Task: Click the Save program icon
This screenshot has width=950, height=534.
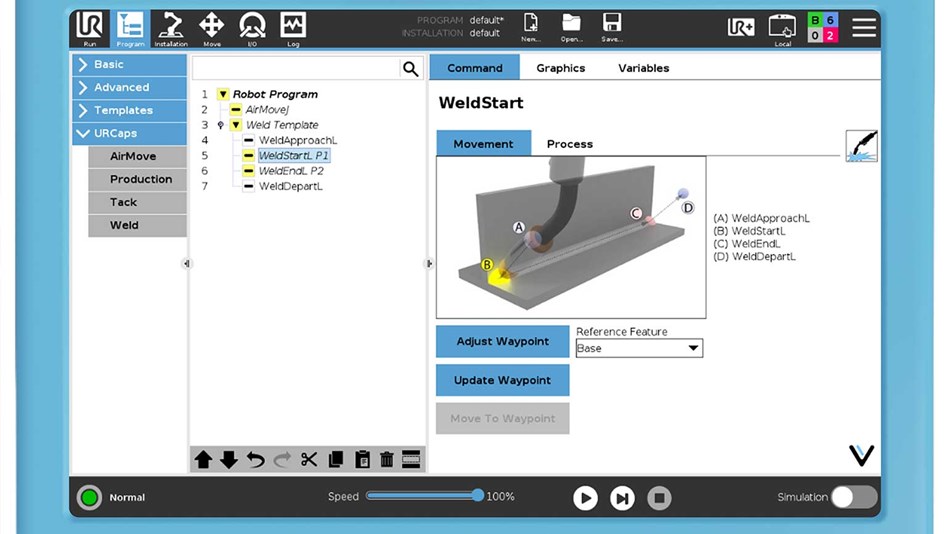Action: tap(611, 27)
